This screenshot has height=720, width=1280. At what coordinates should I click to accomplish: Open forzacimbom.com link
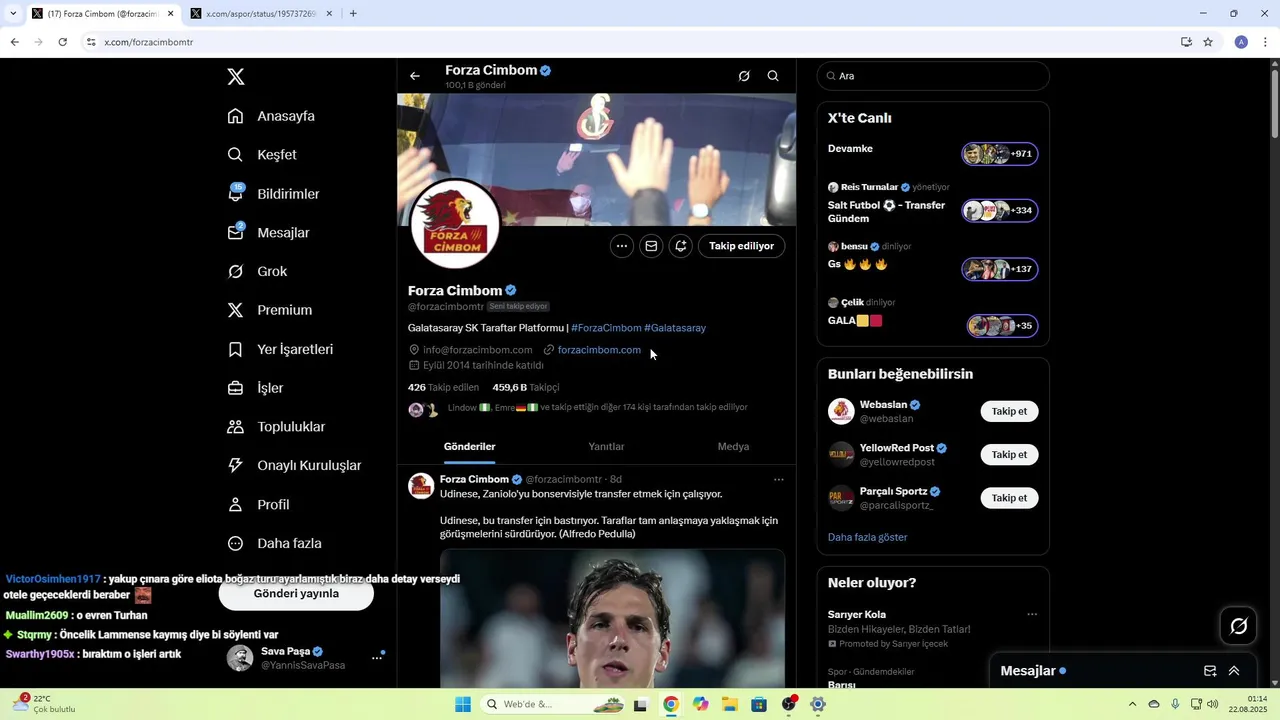(x=599, y=350)
